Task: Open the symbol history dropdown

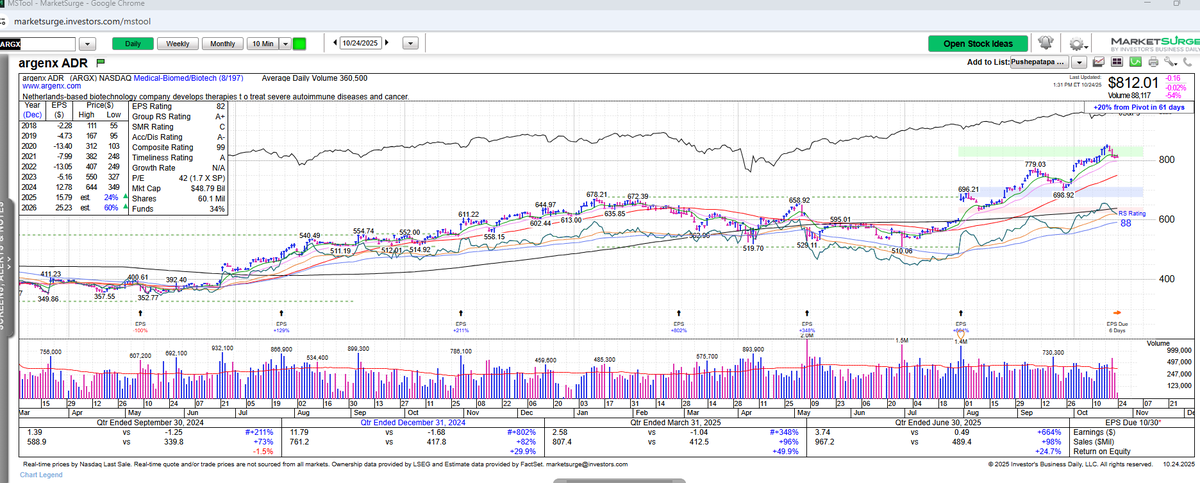Action: tap(87, 44)
